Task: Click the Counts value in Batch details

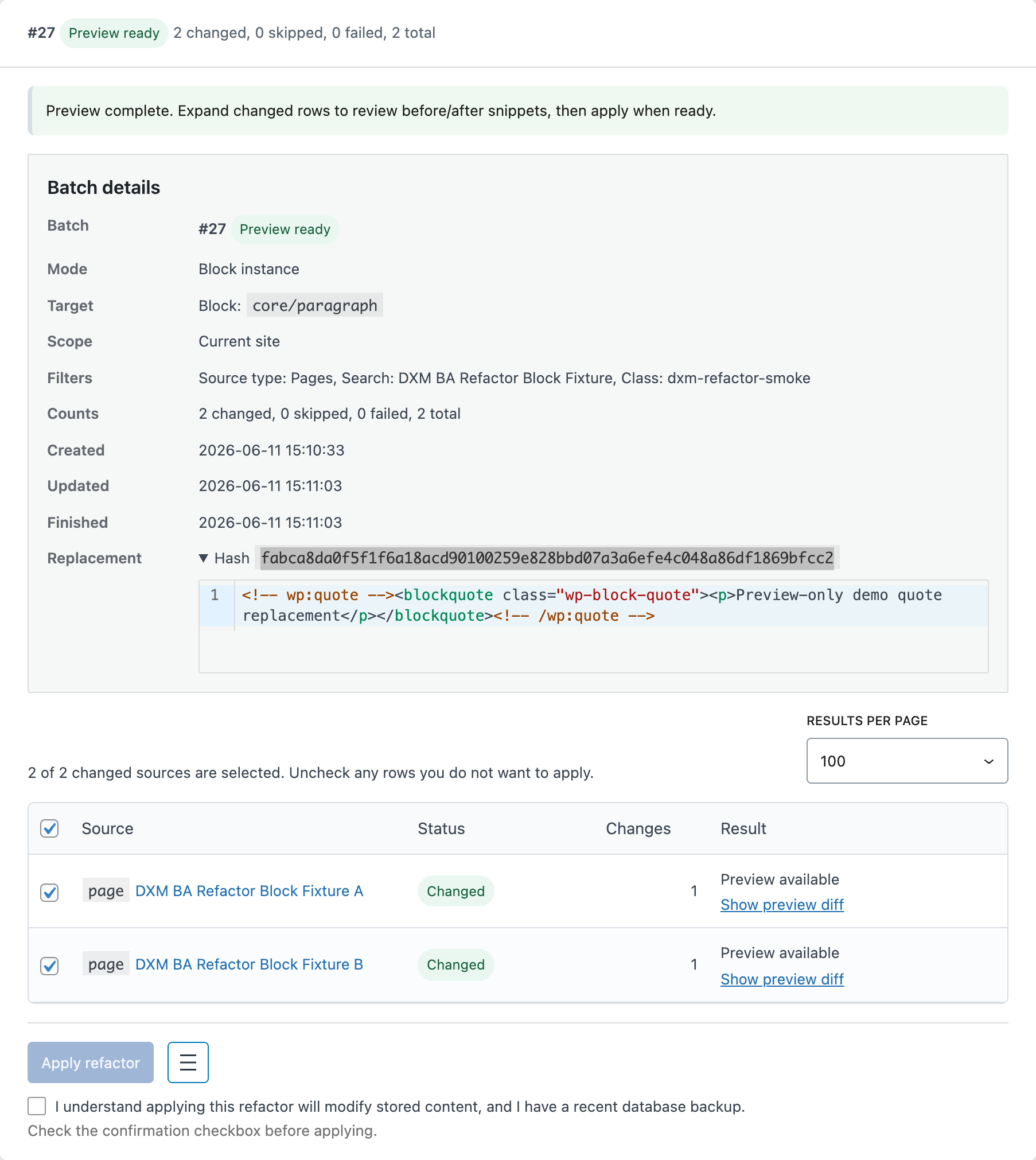Action: point(330,414)
